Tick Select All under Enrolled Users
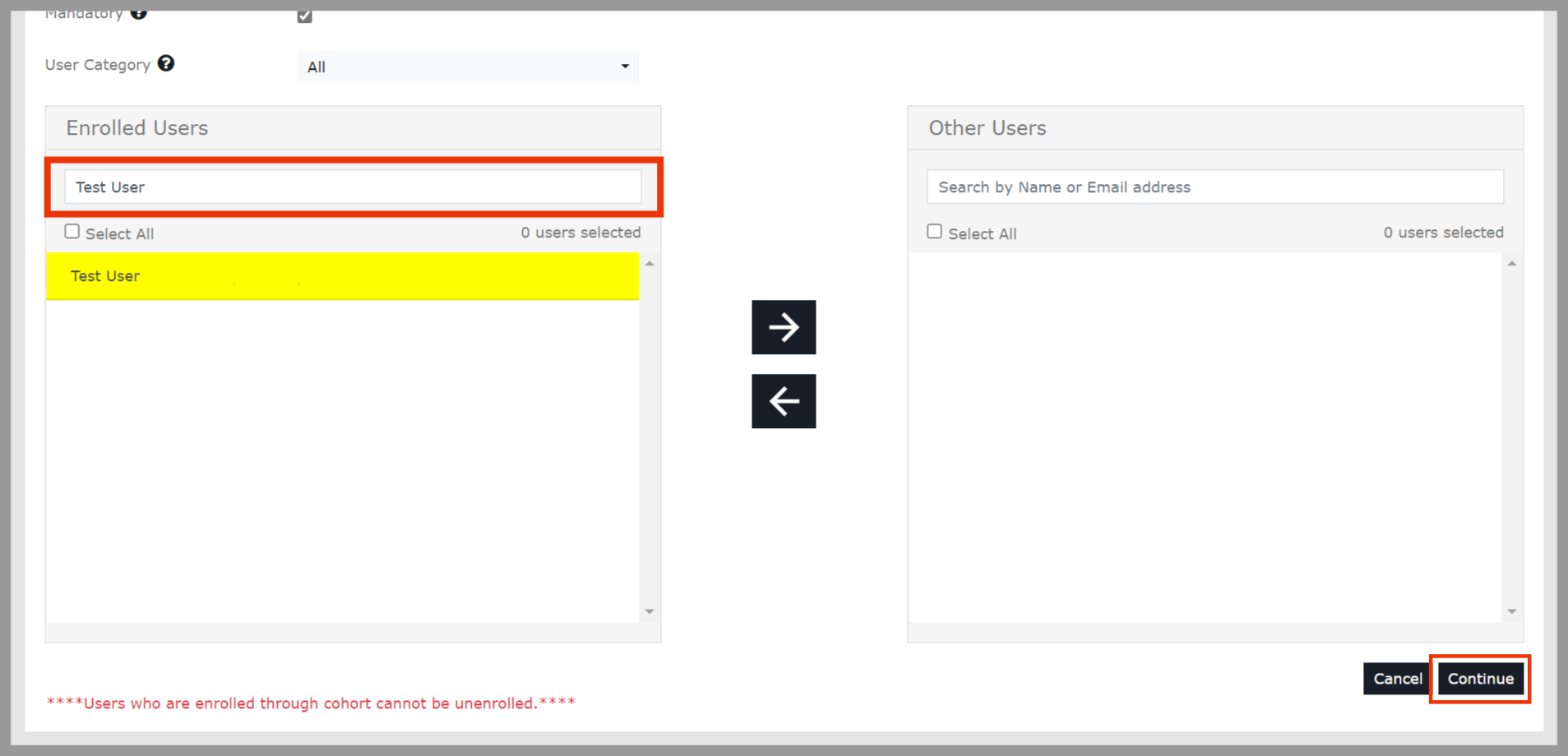The height and width of the screenshot is (756, 1568). pos(72,233)
